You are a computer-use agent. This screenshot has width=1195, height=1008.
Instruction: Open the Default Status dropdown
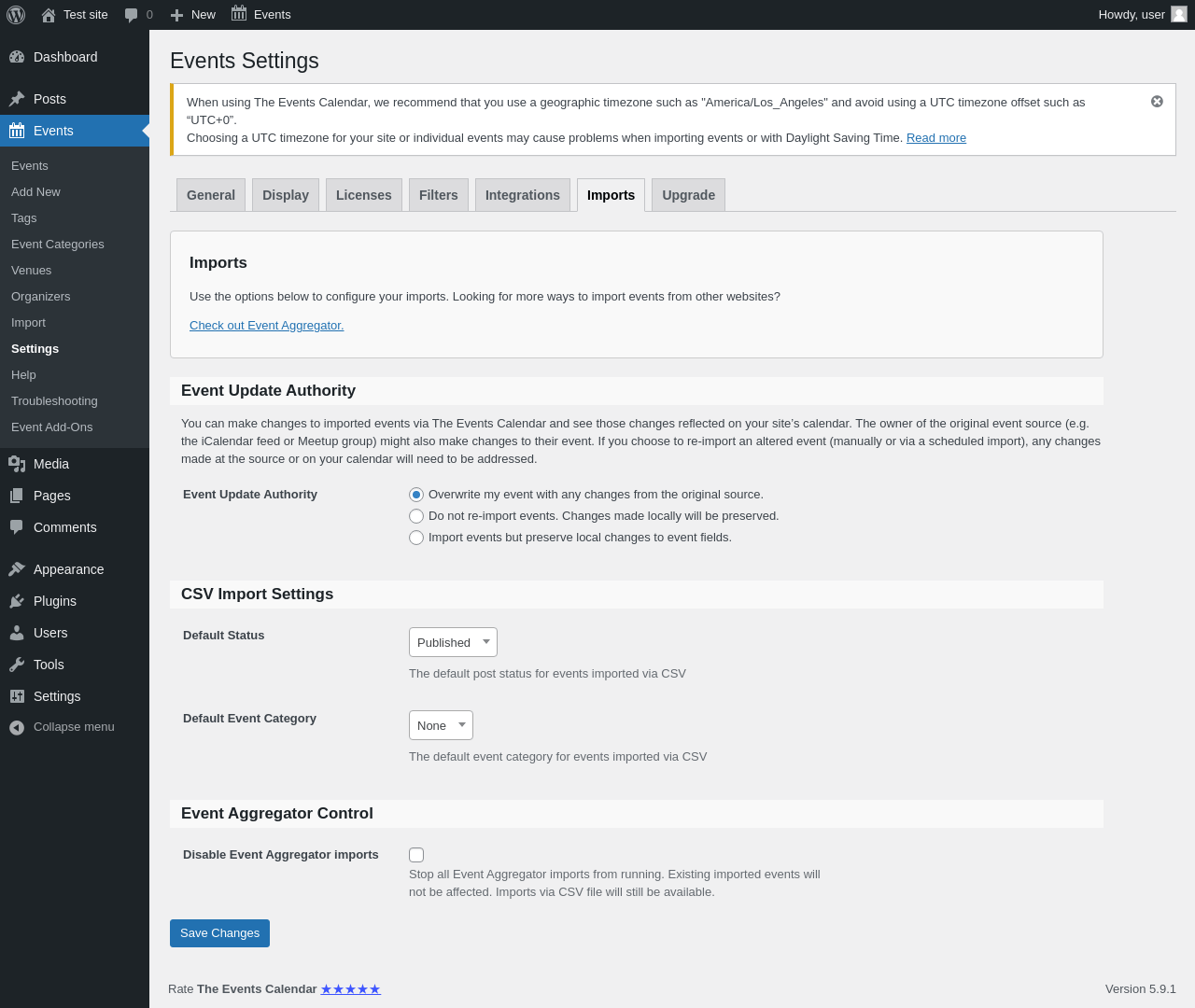tap(453, 642)
